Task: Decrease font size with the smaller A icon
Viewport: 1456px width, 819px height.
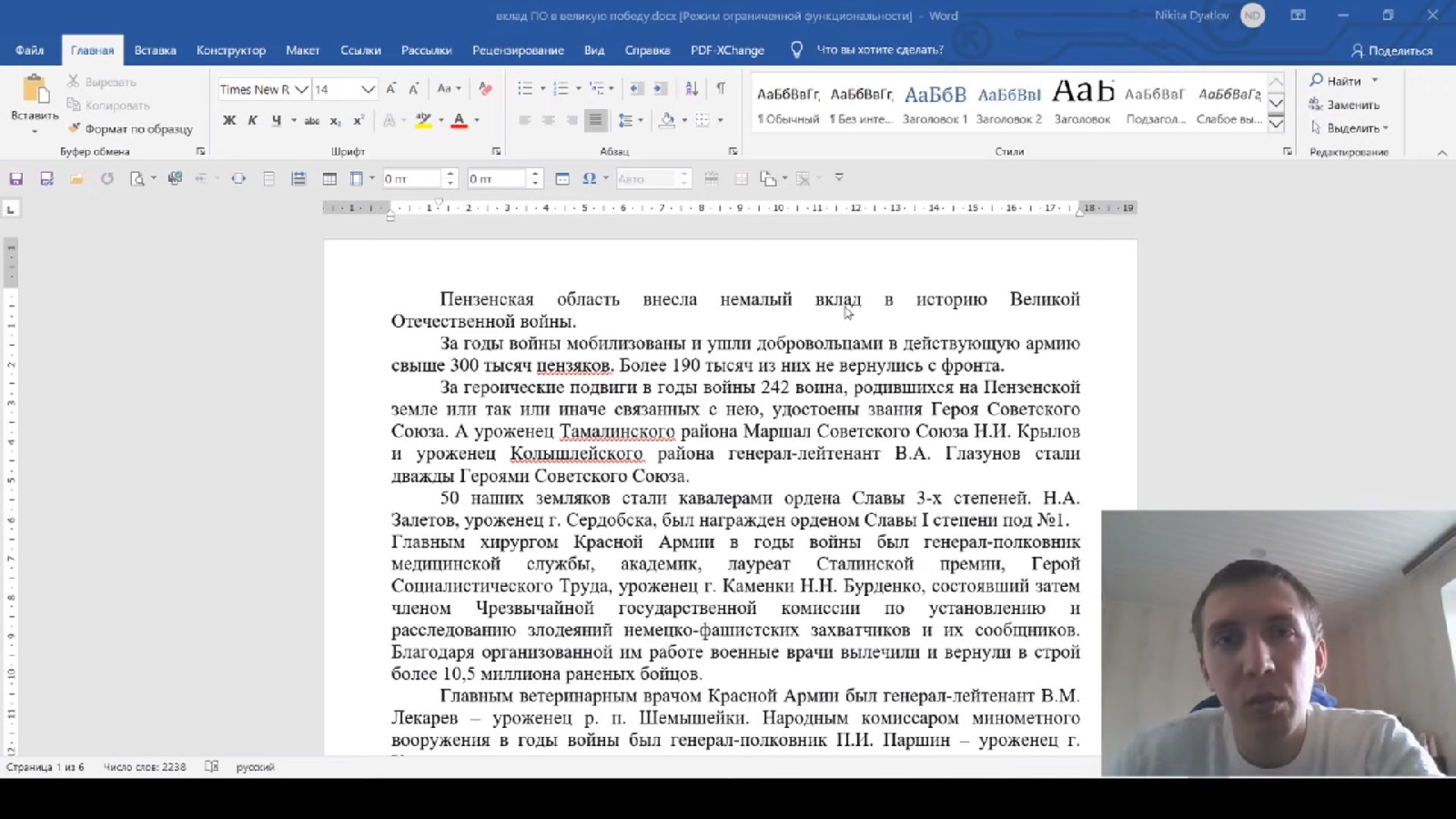Action: coord(413,89)
